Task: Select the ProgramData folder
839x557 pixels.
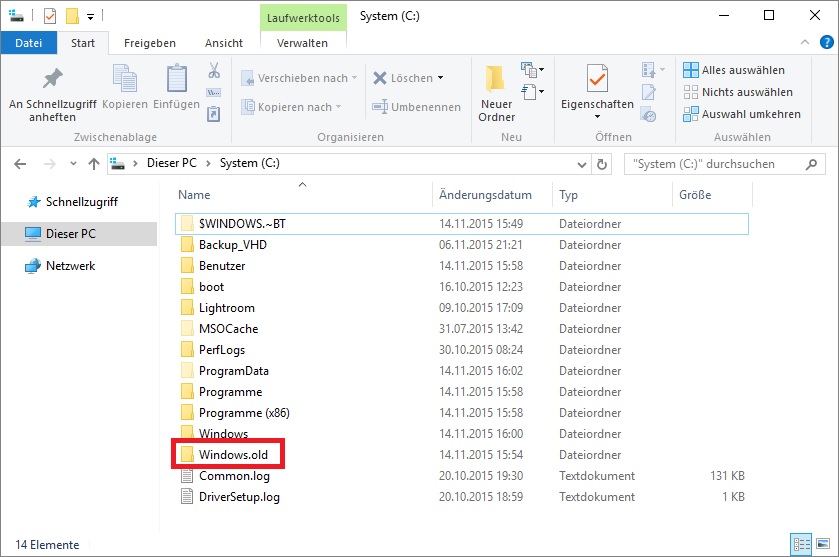Action: [461, 371]
